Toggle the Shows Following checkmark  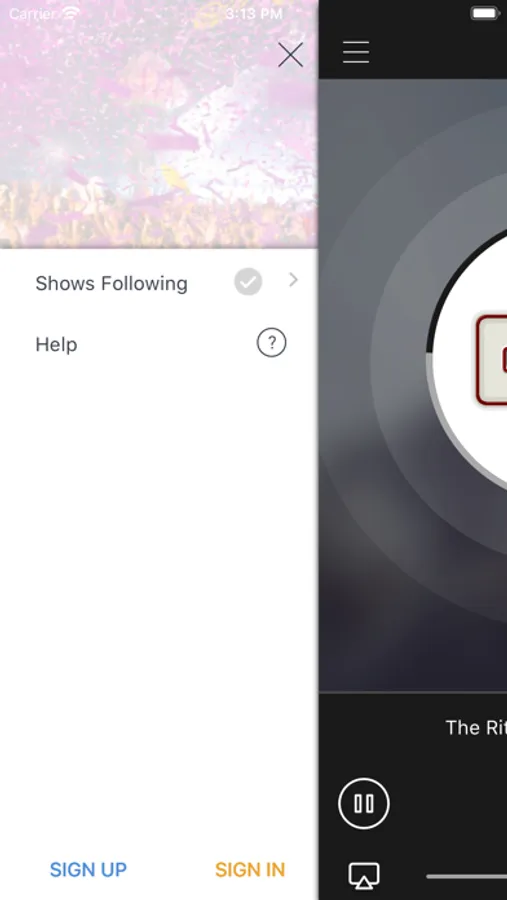pyautogui.click(x=248, y=282)
